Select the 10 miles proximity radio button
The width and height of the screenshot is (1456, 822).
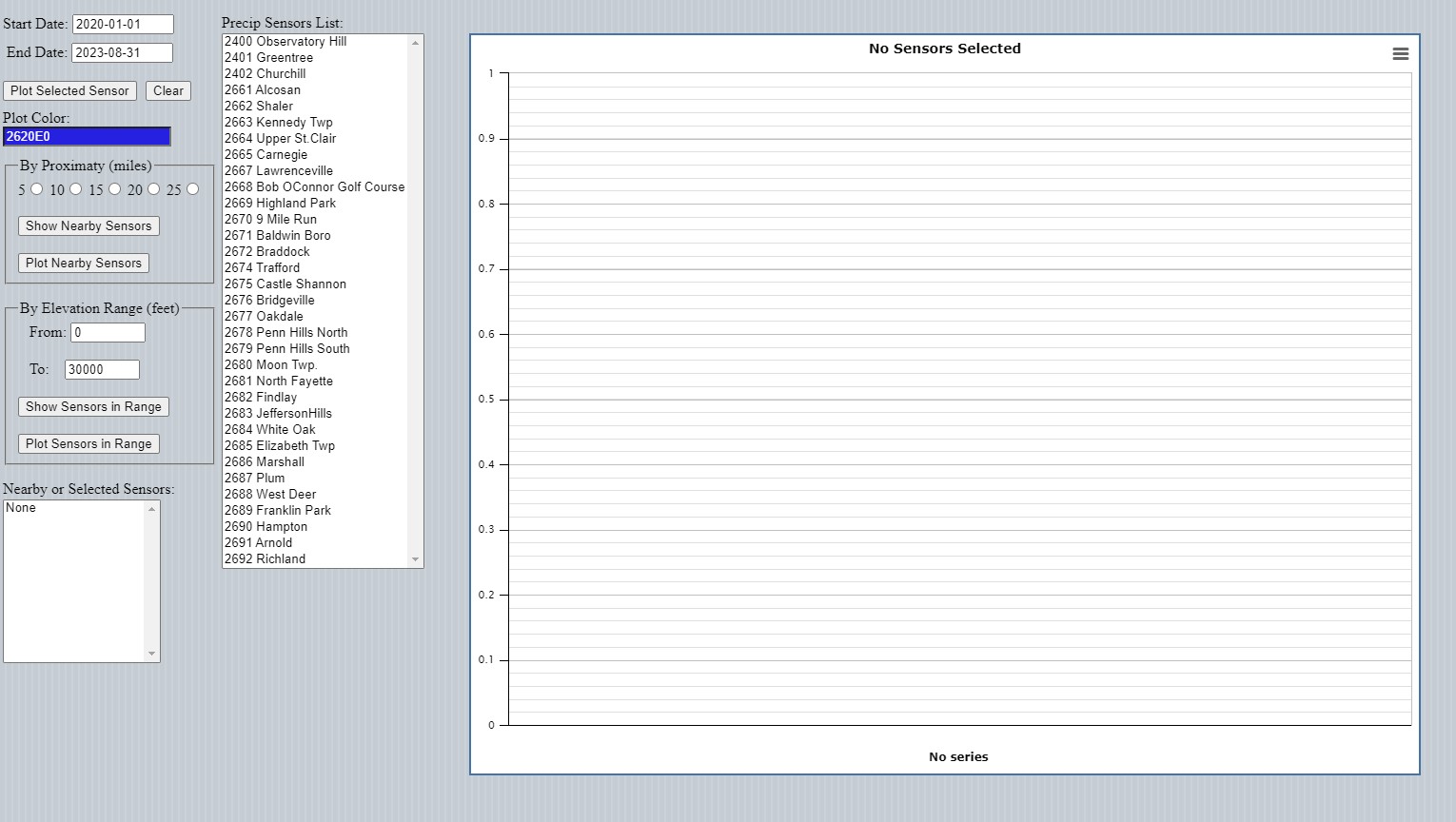76,189
